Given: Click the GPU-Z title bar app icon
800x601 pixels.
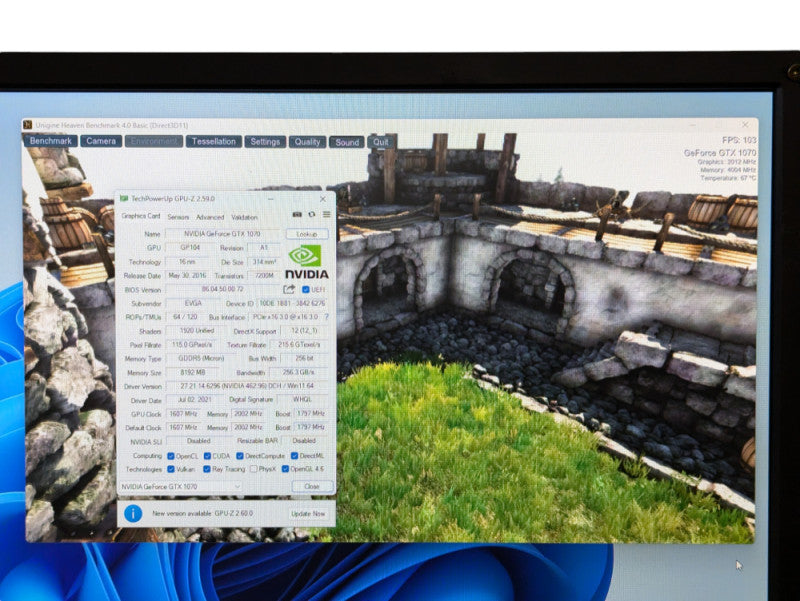Looking at the screenshot, I should [x=124, y=198].
